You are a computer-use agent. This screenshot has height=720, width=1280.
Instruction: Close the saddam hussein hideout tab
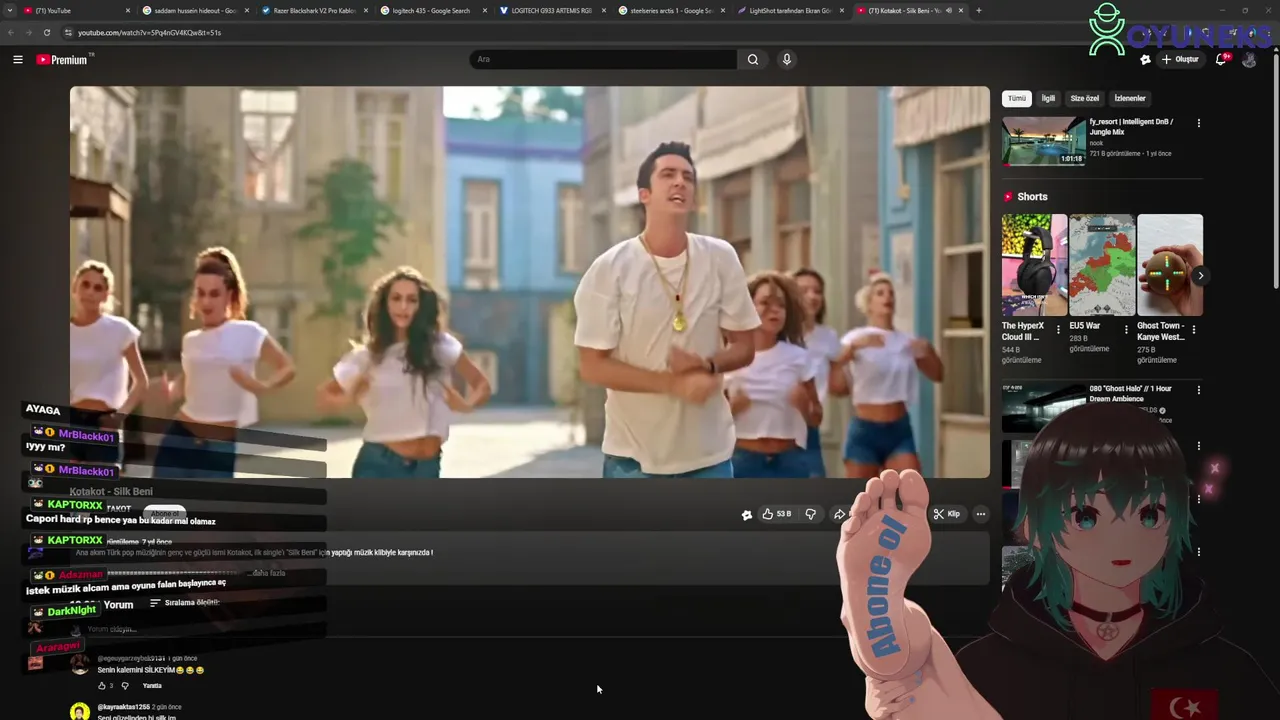[x=247, y=10]
